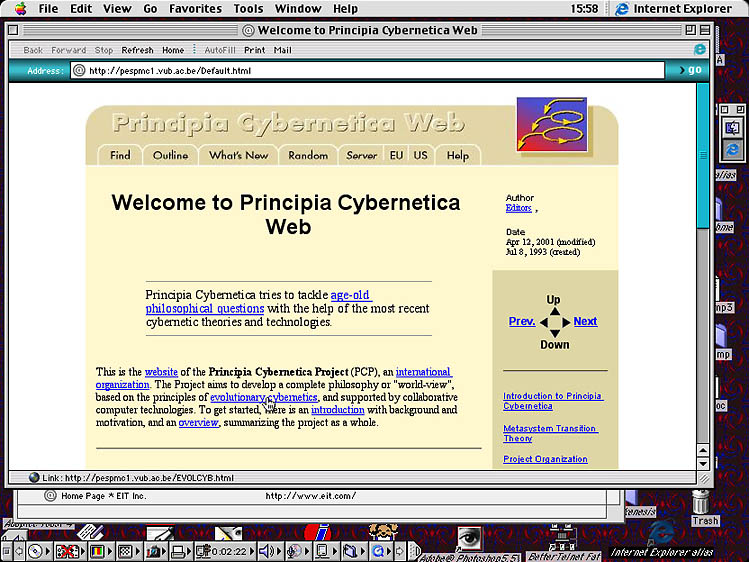Viewport: 749px width, 562px height.
Task: Click the Principia Cybernetica arrows logo
Action: [552, 124]
